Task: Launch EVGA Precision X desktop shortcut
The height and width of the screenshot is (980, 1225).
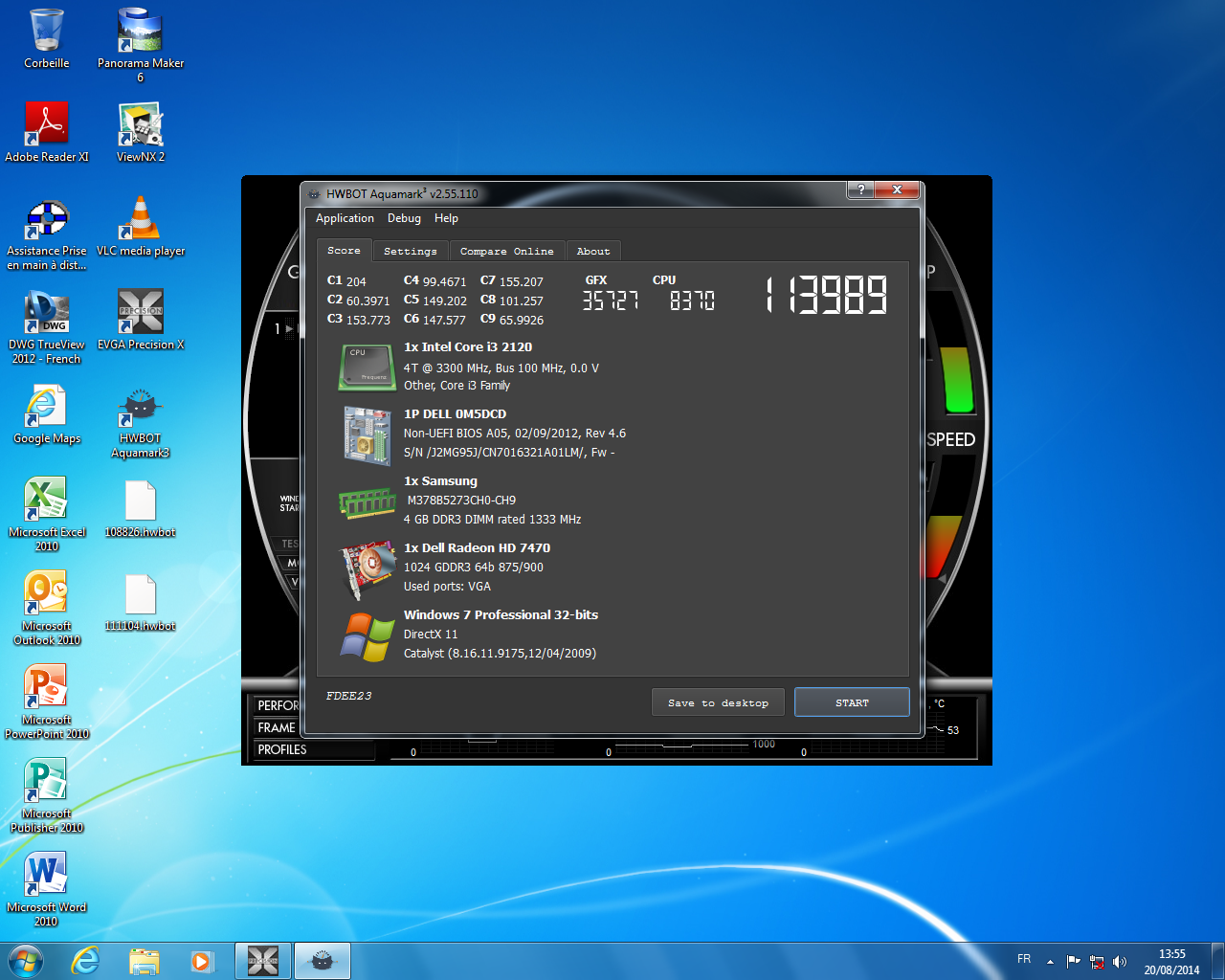Action: [141, 320]
